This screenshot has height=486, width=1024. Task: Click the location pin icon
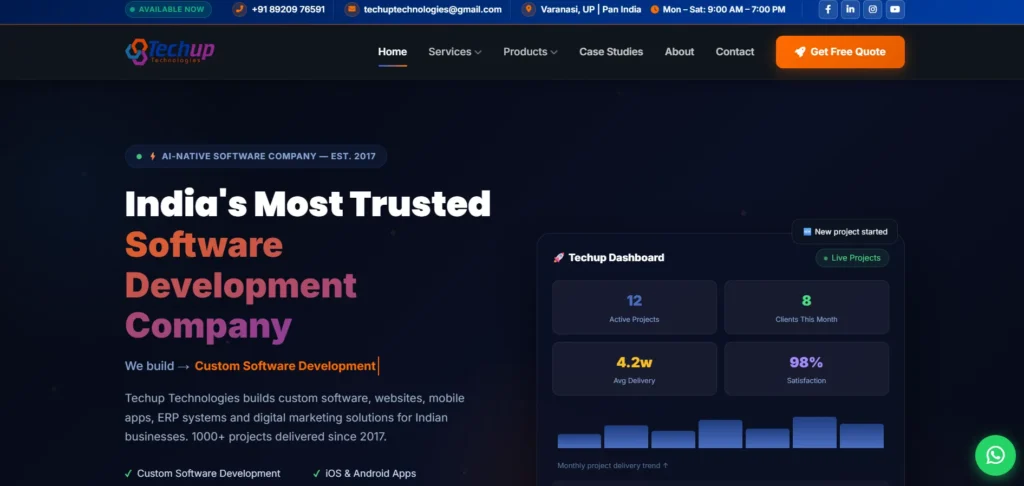528,9
